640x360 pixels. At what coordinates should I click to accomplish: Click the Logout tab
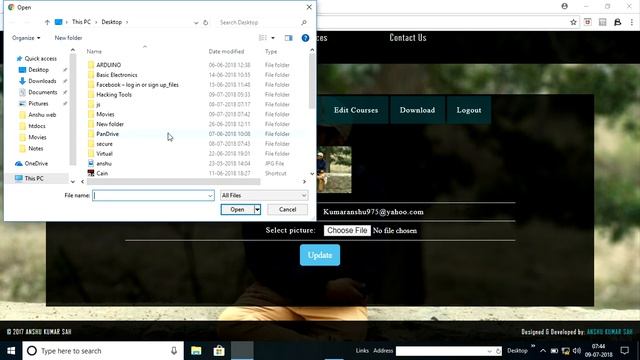tap(469, 110)
